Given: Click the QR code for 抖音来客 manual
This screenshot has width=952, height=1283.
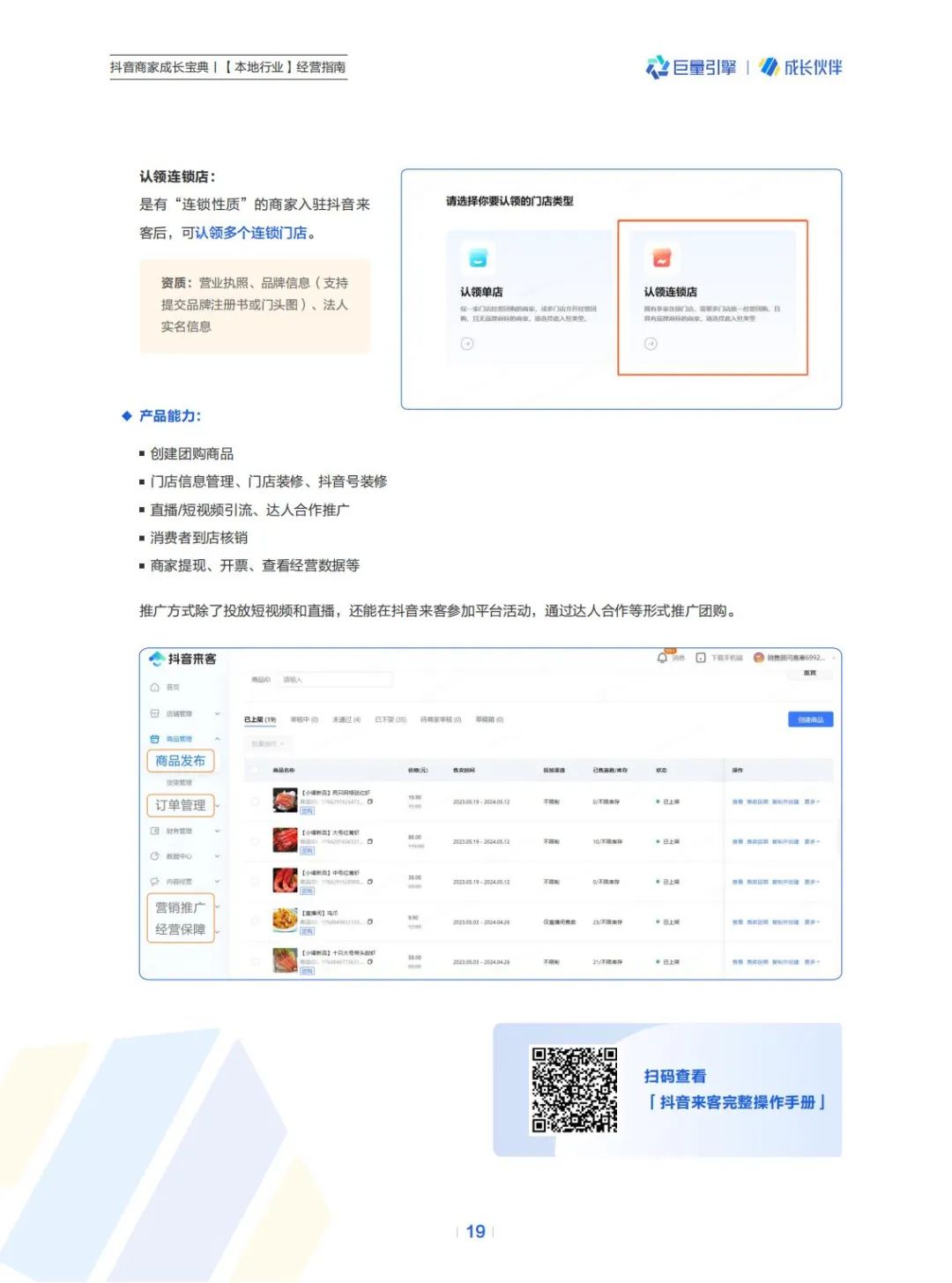Looking at the screenshot, I should tap(573, 1090).
